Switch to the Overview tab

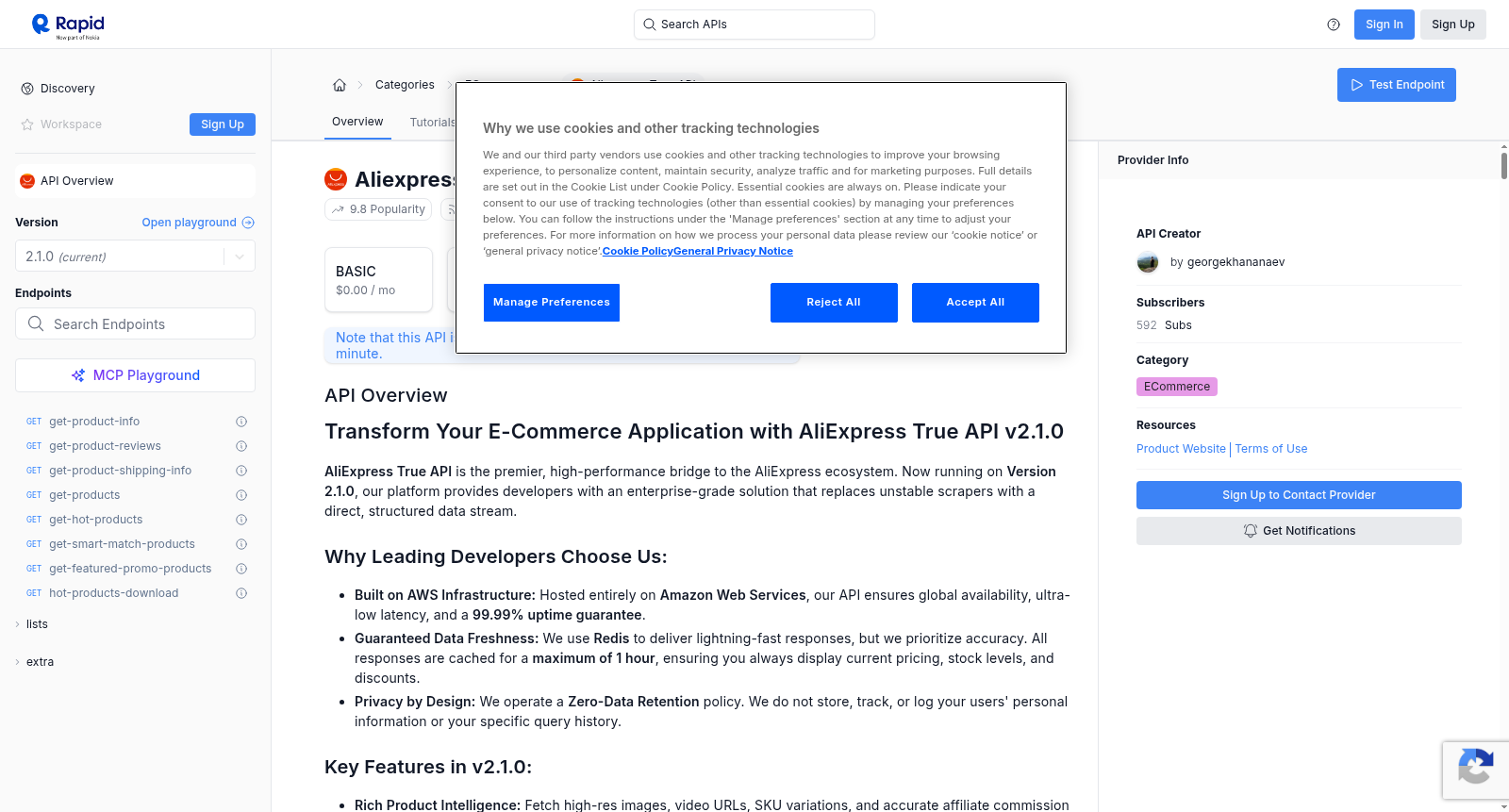click(357, 122)
